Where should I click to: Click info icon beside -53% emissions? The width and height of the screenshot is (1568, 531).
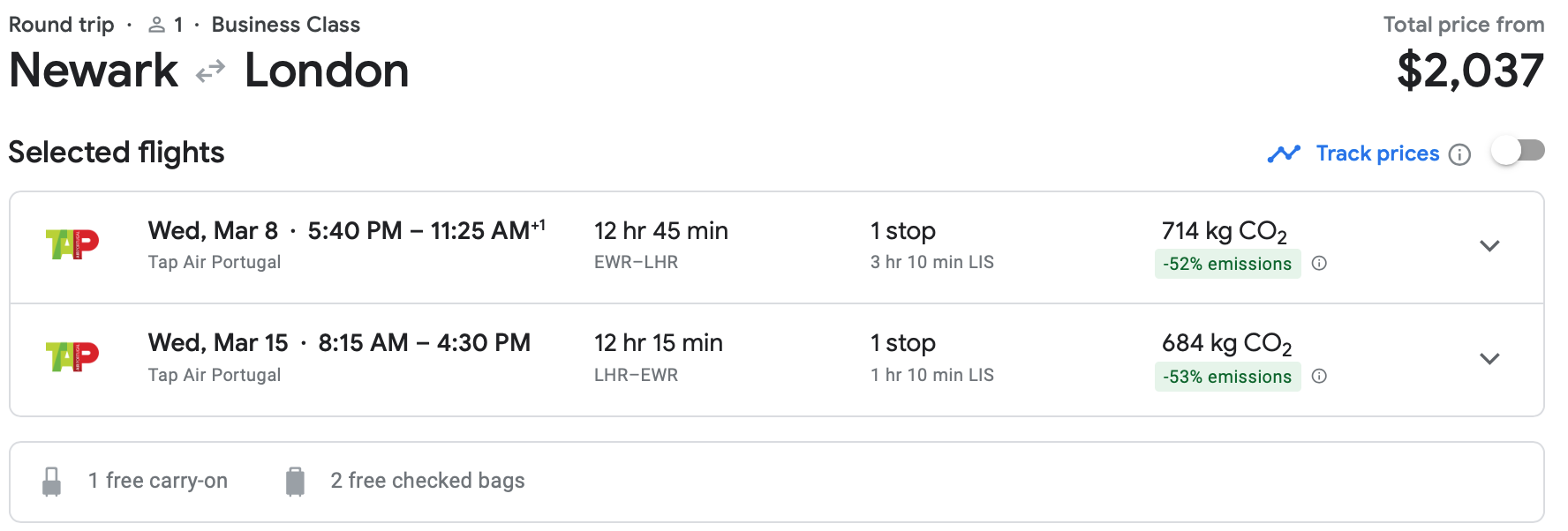(x=1319, y=376)
